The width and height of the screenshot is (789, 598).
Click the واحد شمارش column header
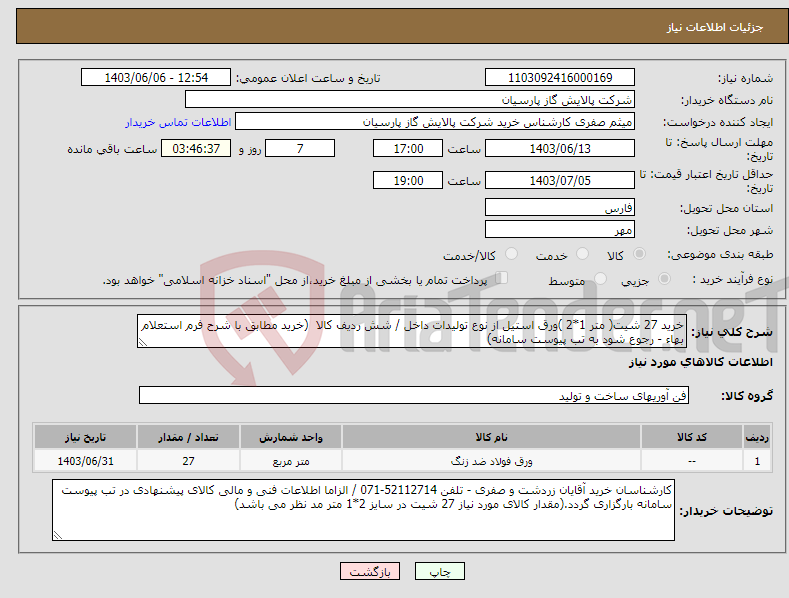(x=291, y=437)
